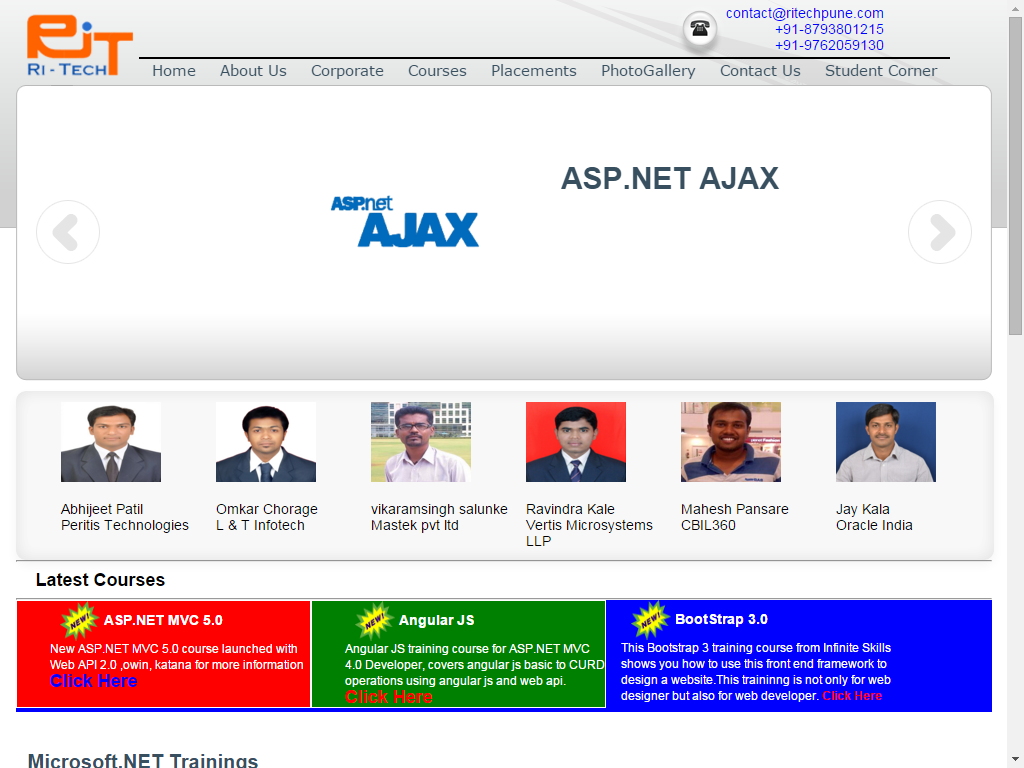
Task: Select Ravindra Kale's photo
Action: (576, 442)
